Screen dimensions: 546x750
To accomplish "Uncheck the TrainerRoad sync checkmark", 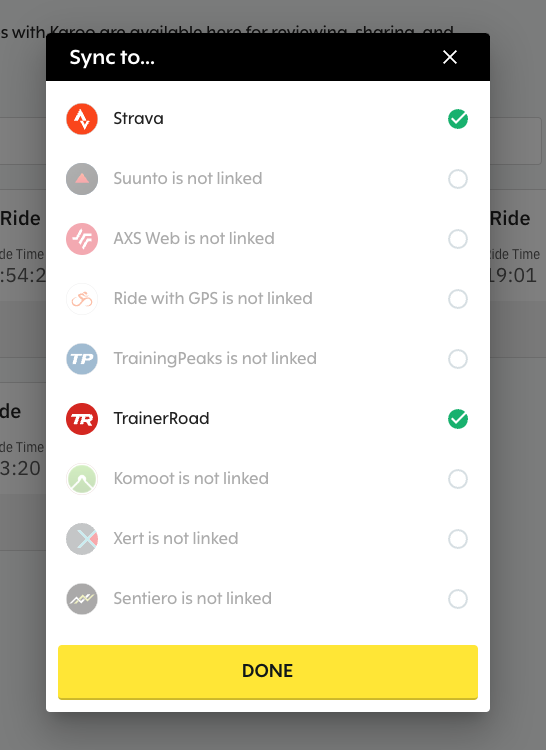I will pos(458,419).
